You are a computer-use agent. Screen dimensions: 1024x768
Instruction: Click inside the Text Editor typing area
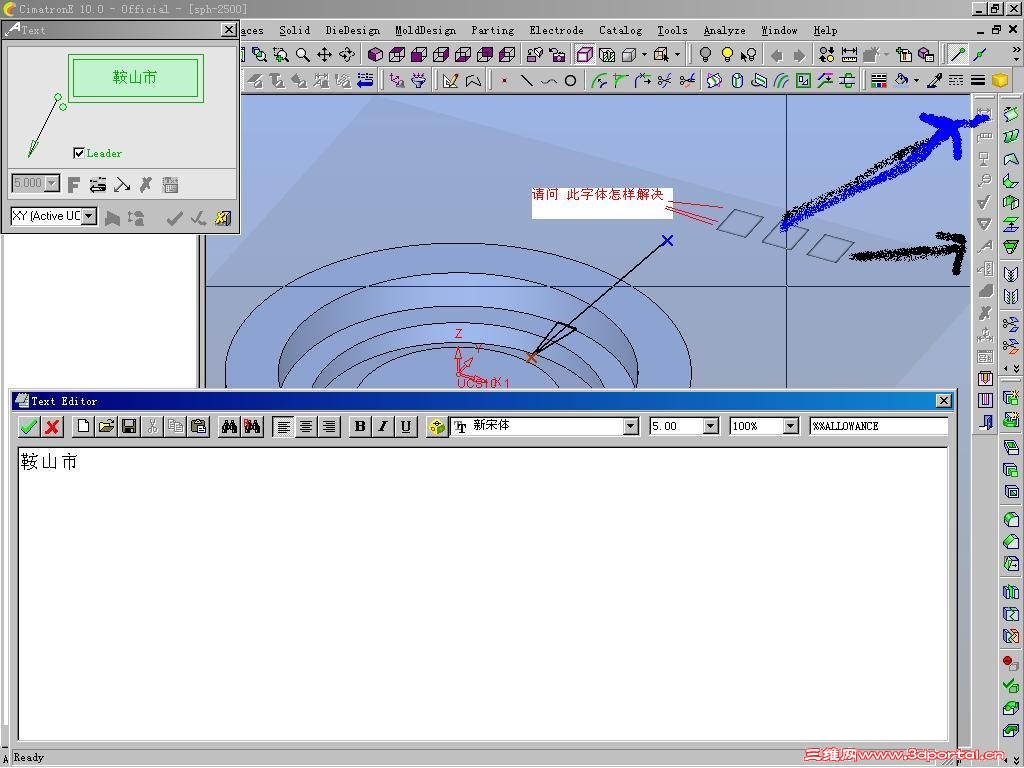point(483,593)
